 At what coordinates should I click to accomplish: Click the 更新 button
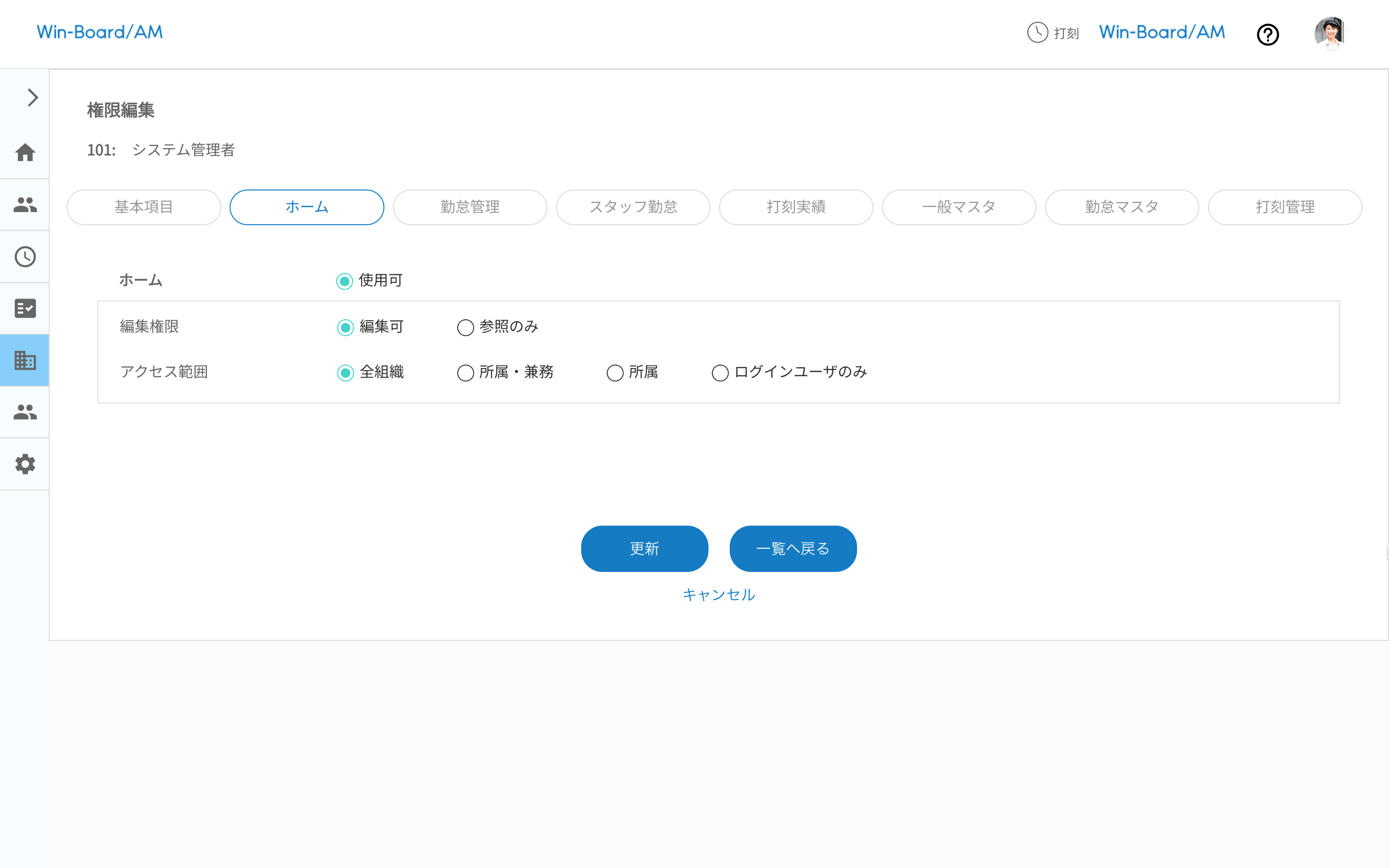tap(644, 549)
